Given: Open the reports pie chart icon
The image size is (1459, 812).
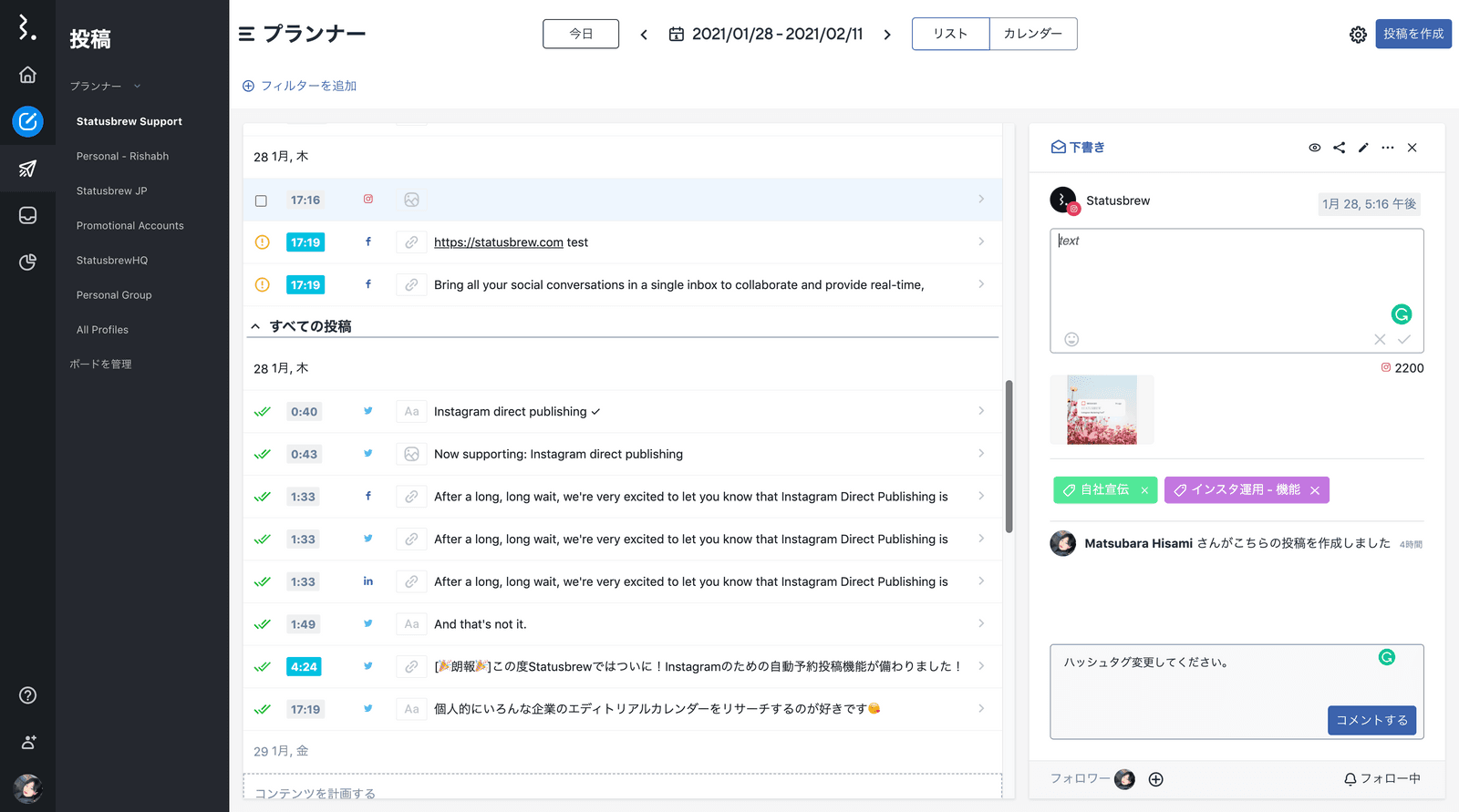Looking at the screenshot, I should coord(27,262).
